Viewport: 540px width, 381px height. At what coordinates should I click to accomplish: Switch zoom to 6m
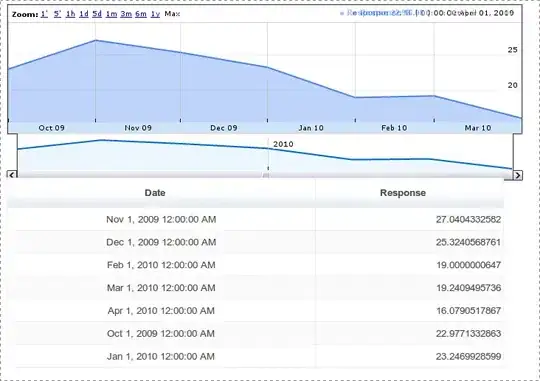(141, 14)
